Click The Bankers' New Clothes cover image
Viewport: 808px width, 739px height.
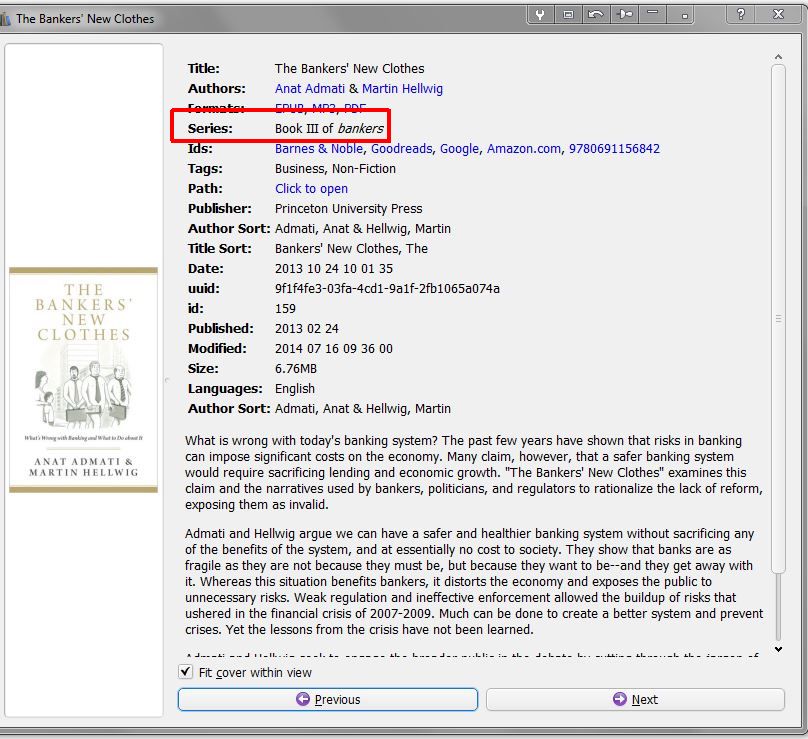pyautogui.click(x=83, y=380)
